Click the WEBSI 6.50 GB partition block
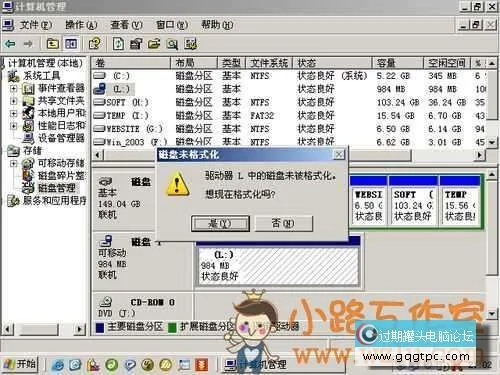Image resolution: width=500 pixels, height=375 pixels. [x=369, y=202]
